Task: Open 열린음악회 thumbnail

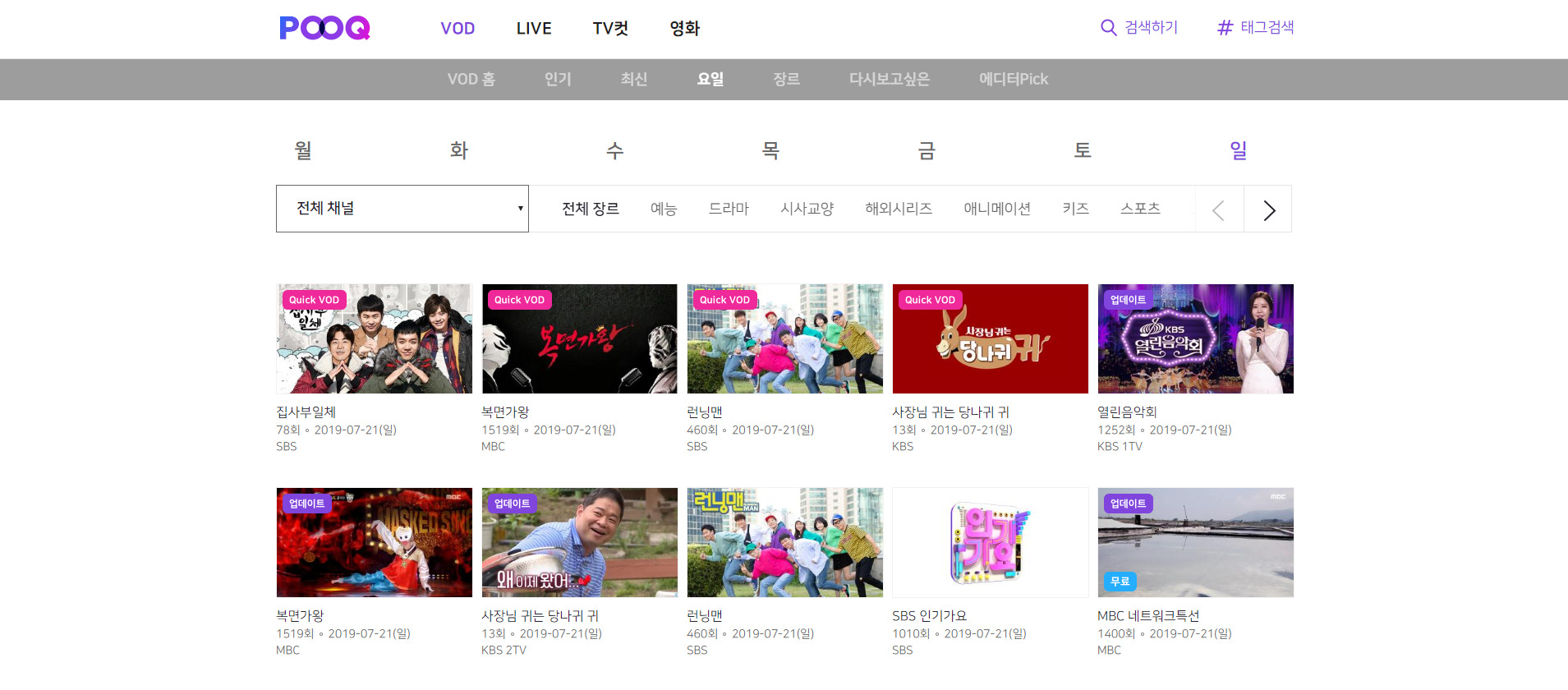Action: point(1196,338)
